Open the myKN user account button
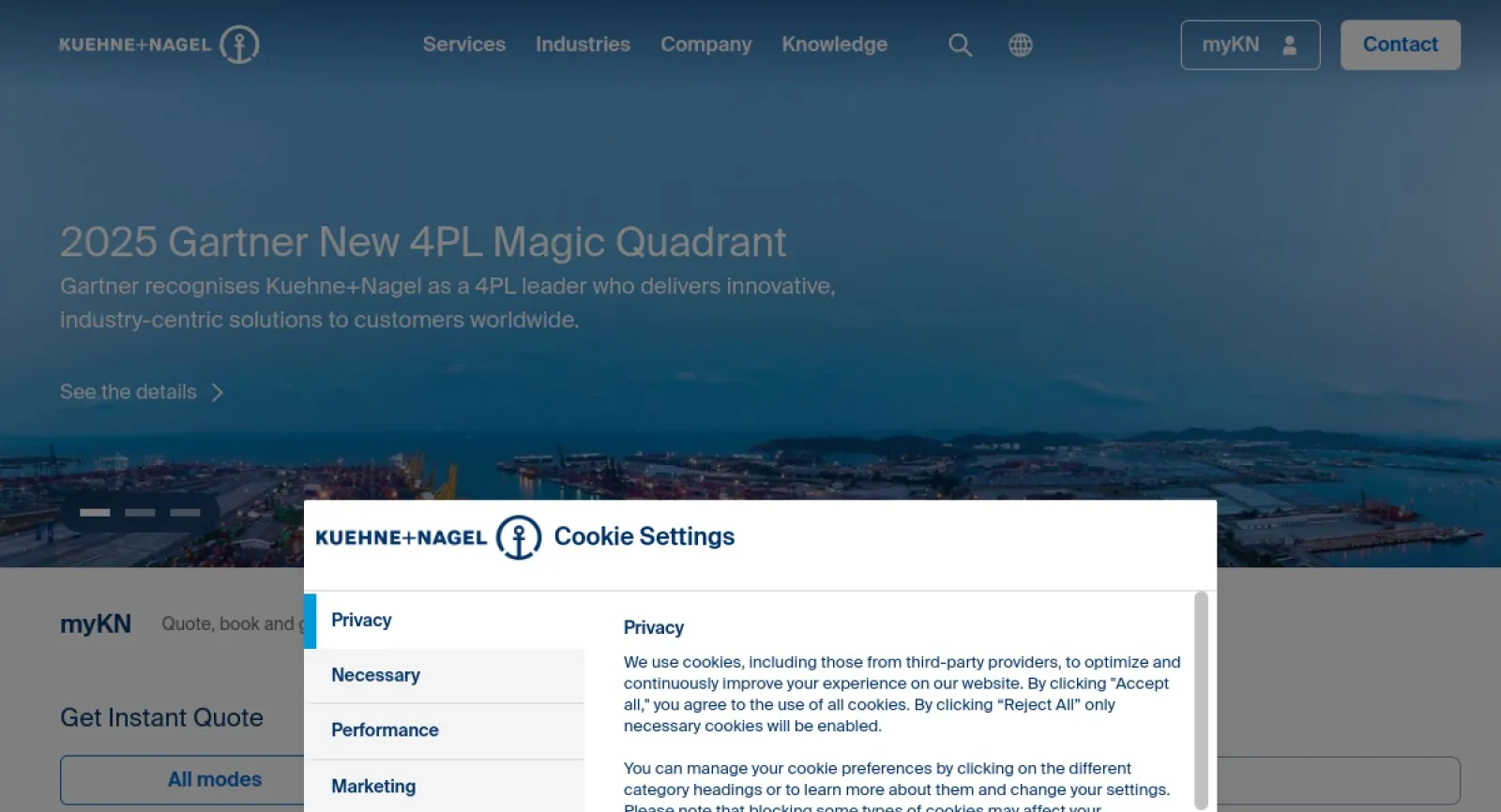 pos(1250,45)
